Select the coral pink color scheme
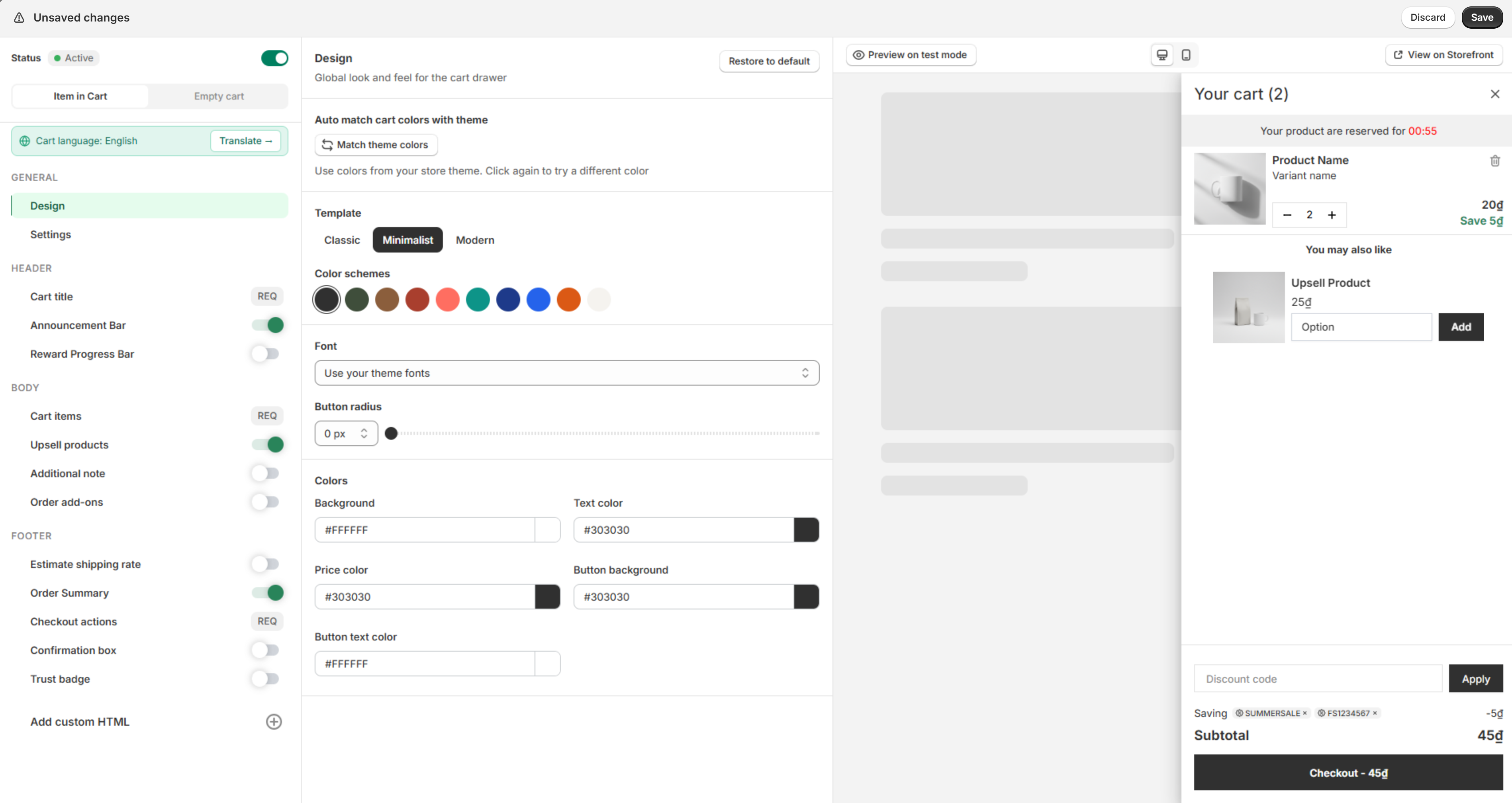This screenshot has height=803, width=1512. click(448, 300)
